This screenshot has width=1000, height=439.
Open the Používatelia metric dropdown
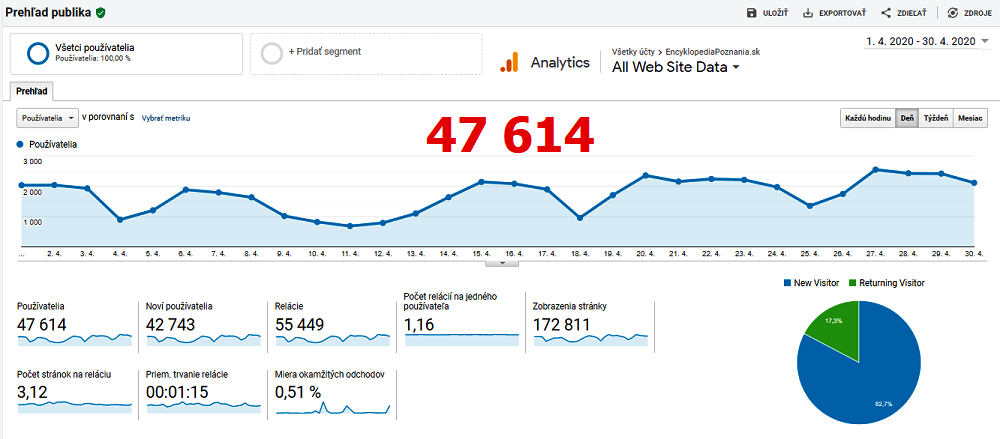tap(48, 118)
